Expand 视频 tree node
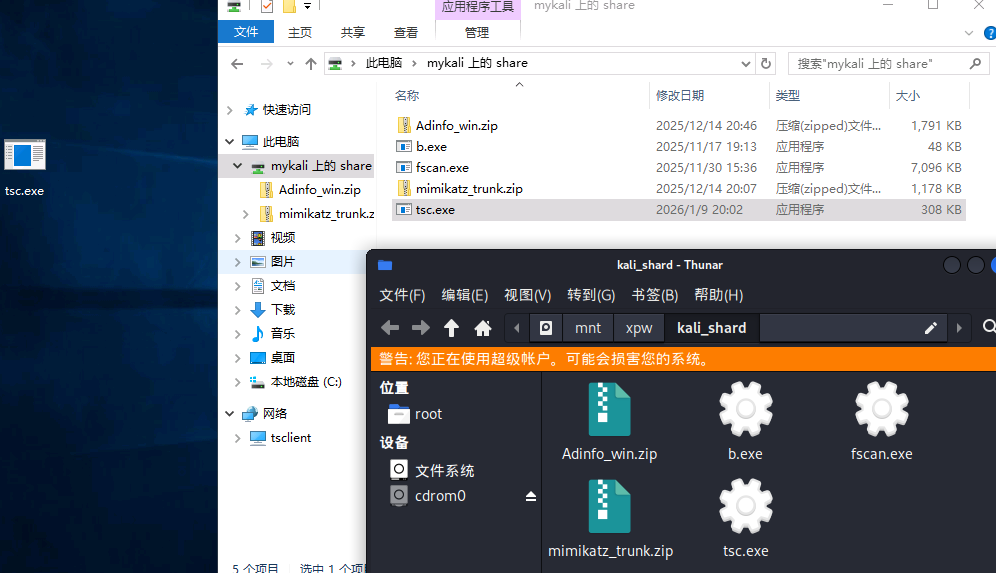This screenshot has height=573, width=996. coord(238,238)
